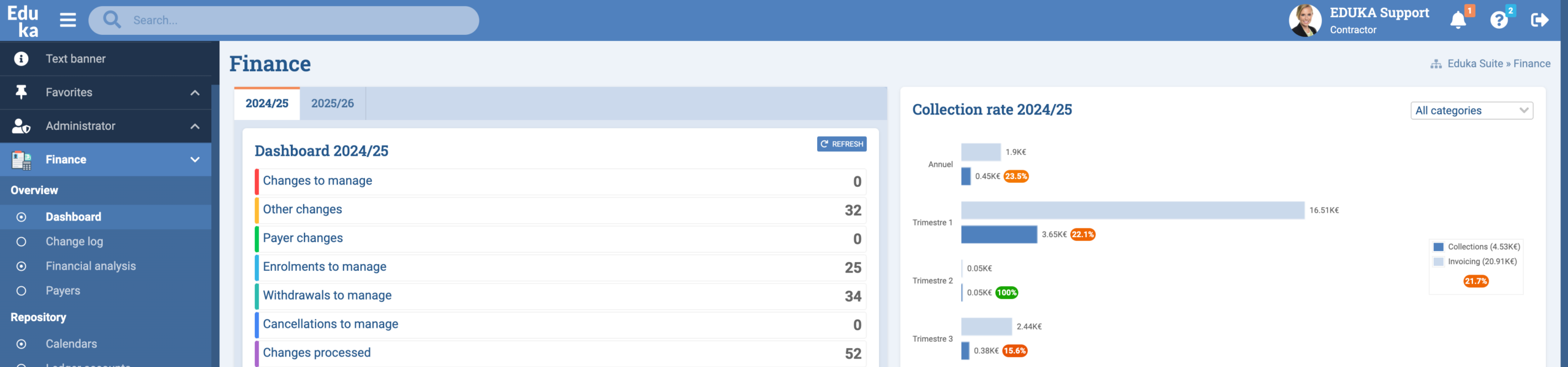This screenshot has width=1568, height=367.
Task: Open the All categories dropdown
Action: [1471, 110]
